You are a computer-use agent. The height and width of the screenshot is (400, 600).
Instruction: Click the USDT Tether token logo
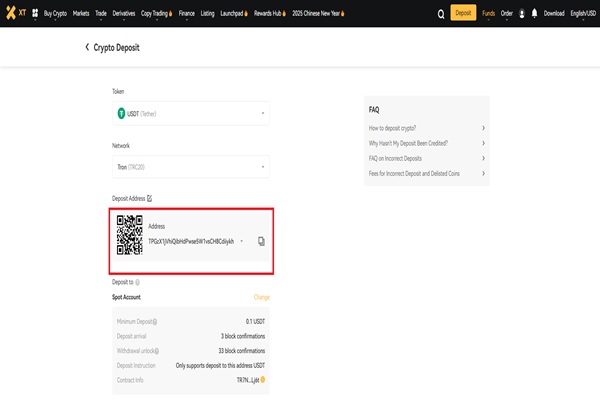[x=121, y=113]
